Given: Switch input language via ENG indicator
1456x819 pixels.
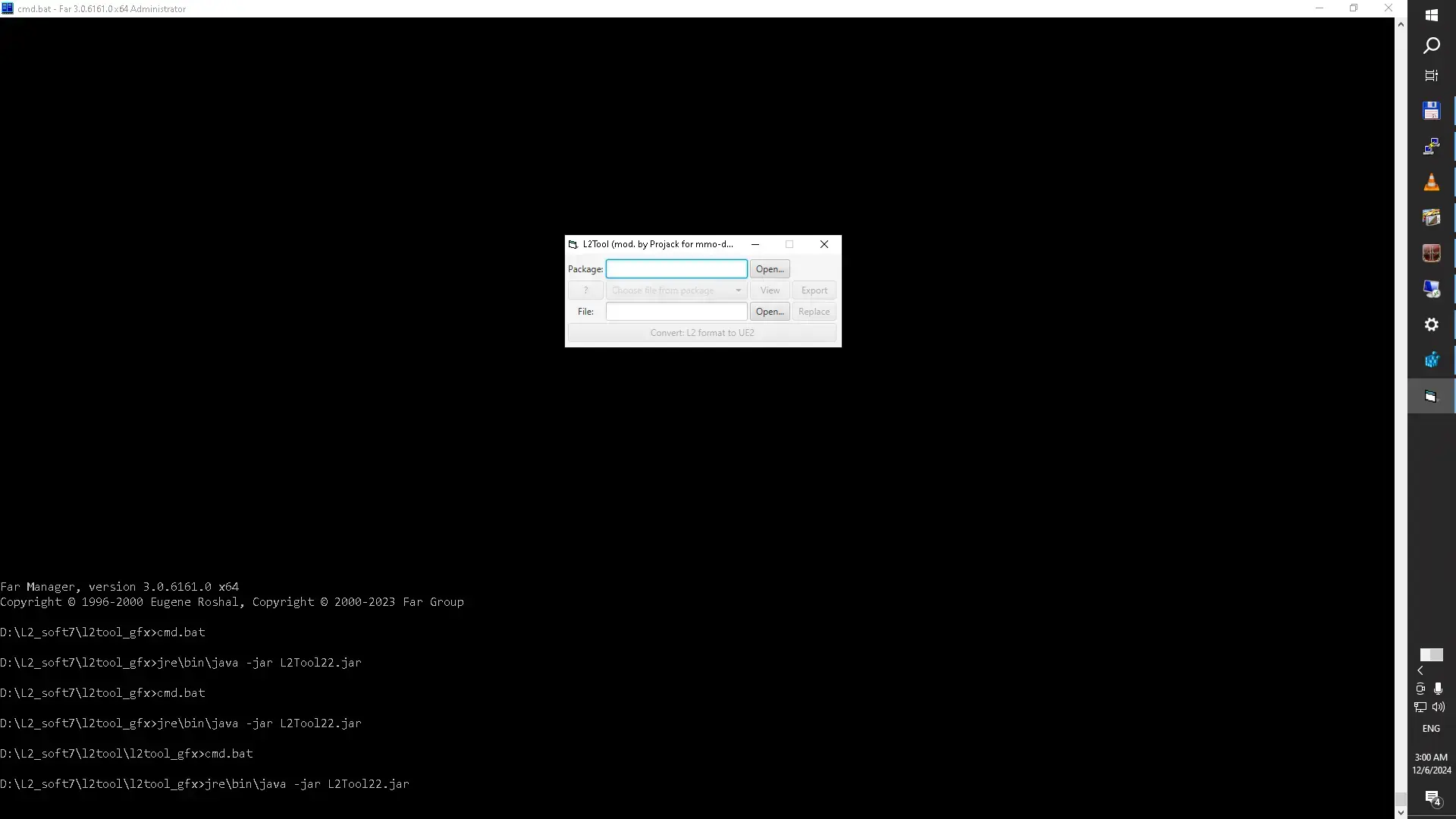Looking at the screenshot, I should pos(1431,728).
